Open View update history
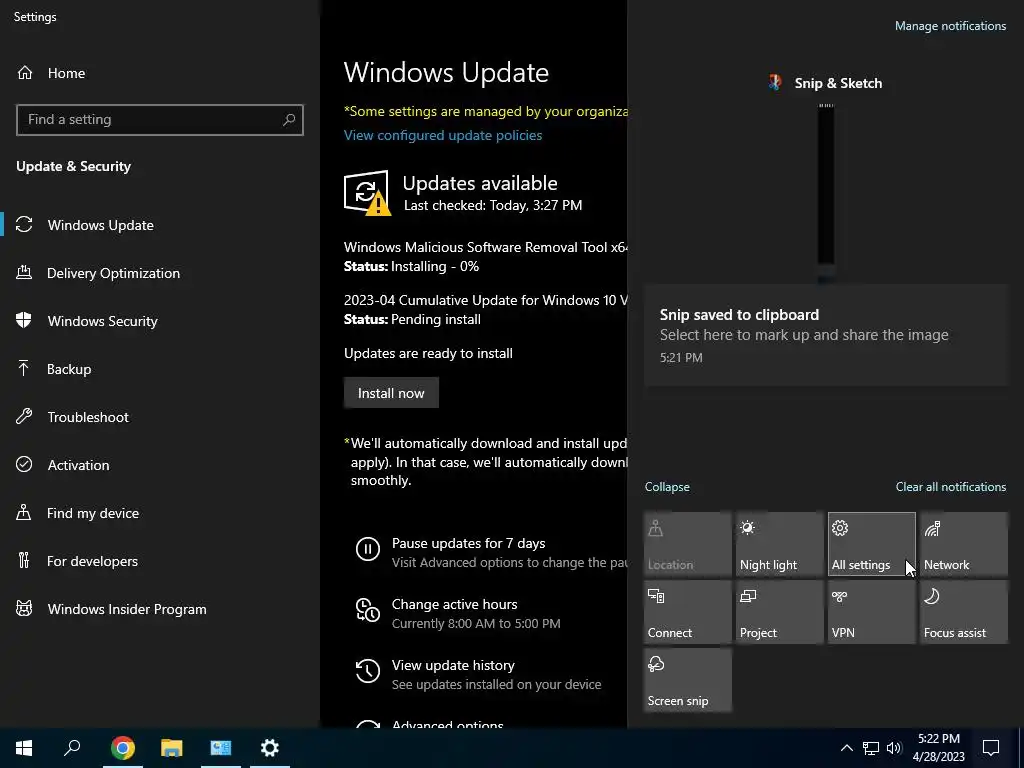Viewport: 1024px width, 768px height. [453, 665]
